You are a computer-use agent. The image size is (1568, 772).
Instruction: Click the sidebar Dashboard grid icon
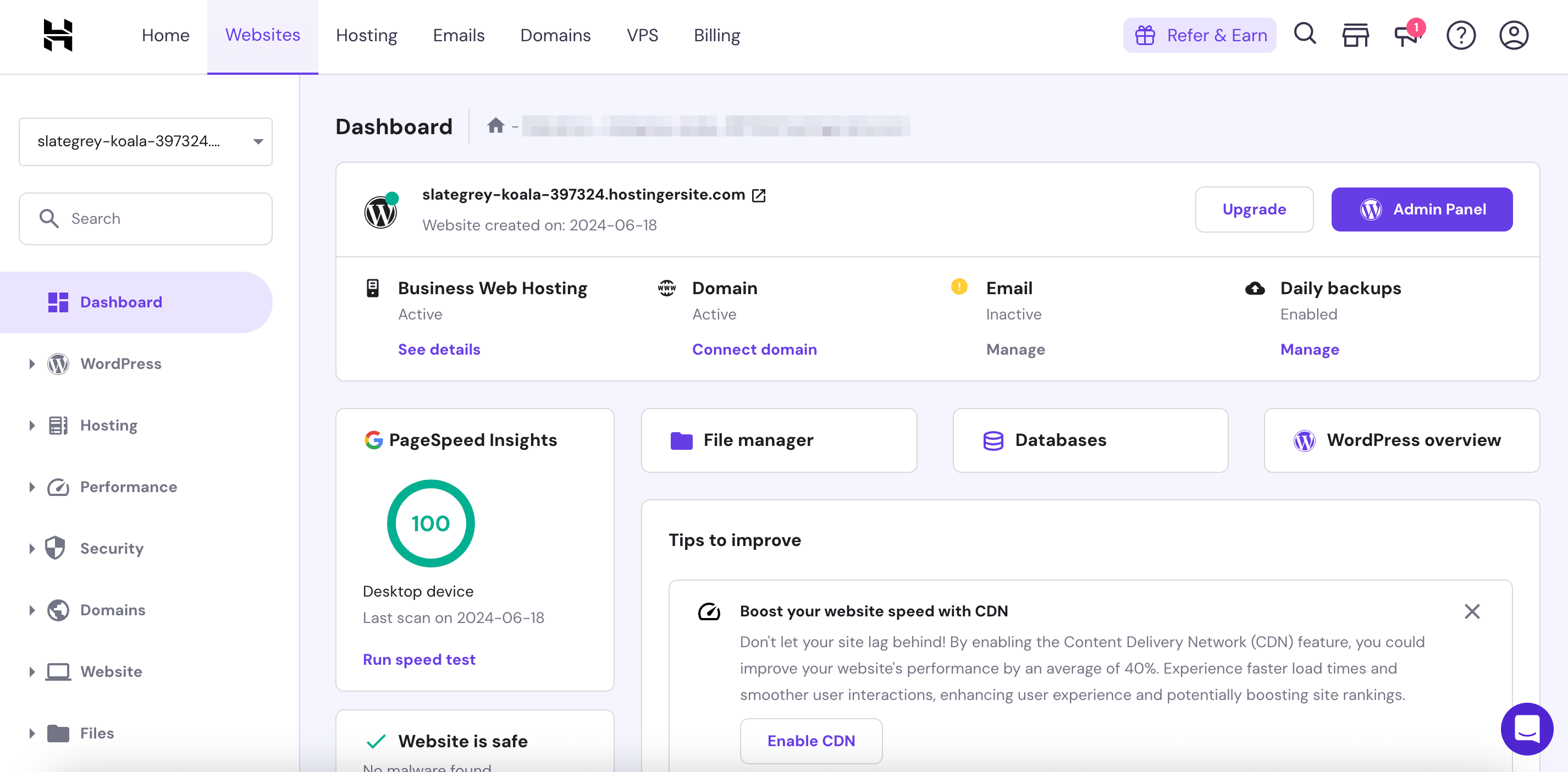coord(58,302)
